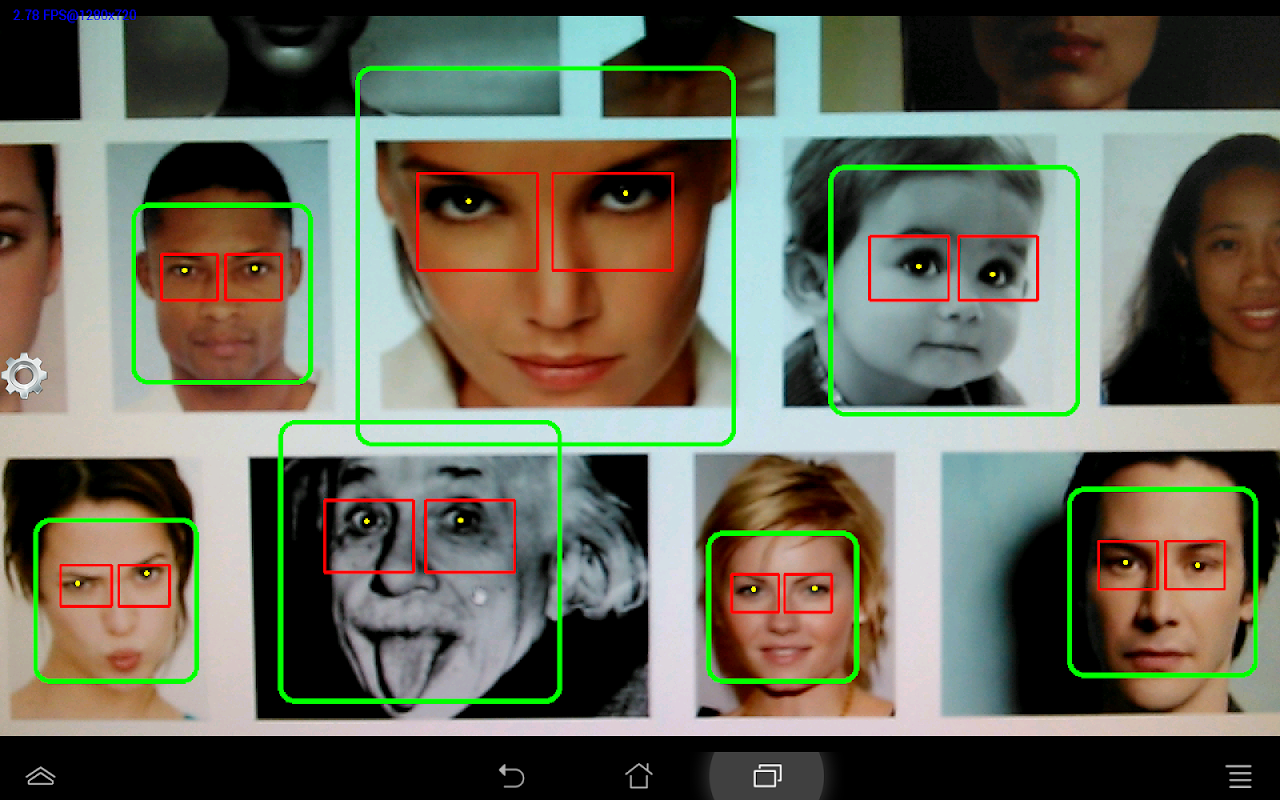
Task: Open settings via the gear icon
Action: coord(24,376)
